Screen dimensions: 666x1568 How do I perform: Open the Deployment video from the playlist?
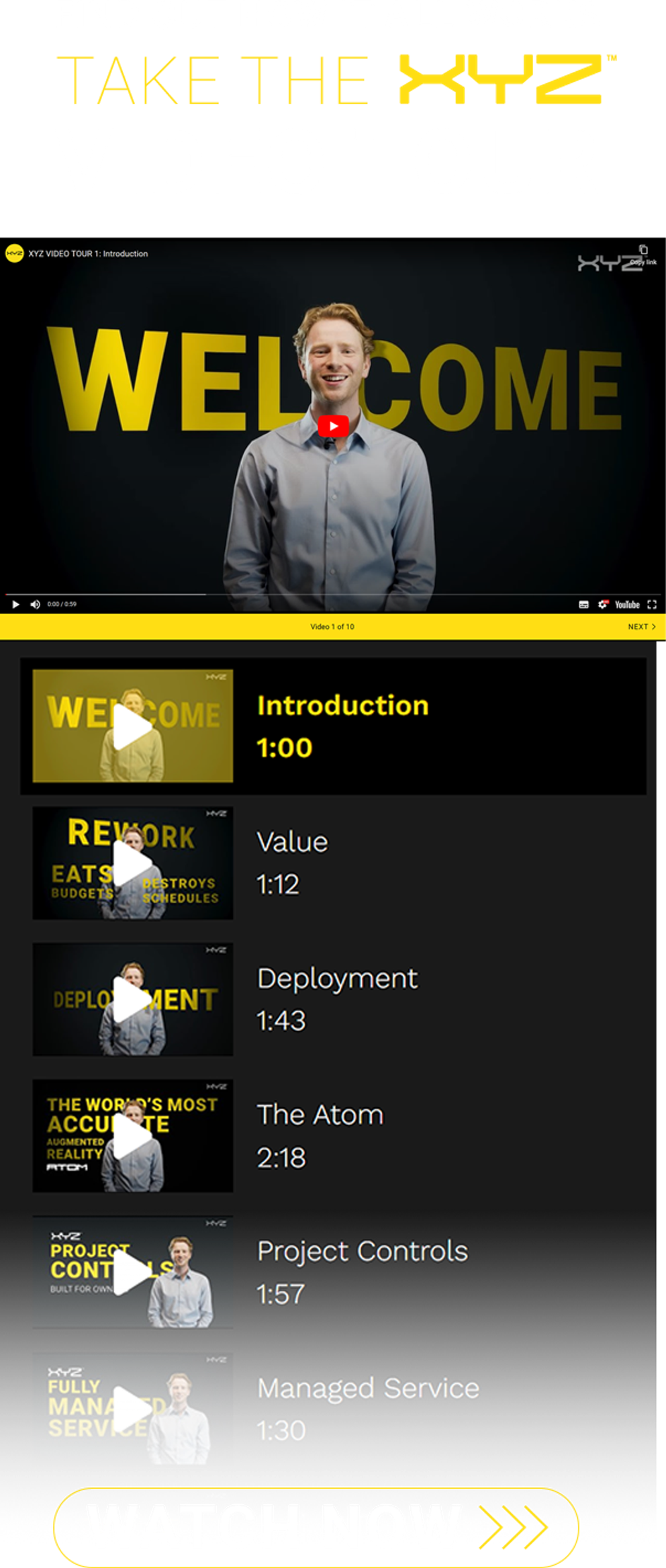pos(334,999)
